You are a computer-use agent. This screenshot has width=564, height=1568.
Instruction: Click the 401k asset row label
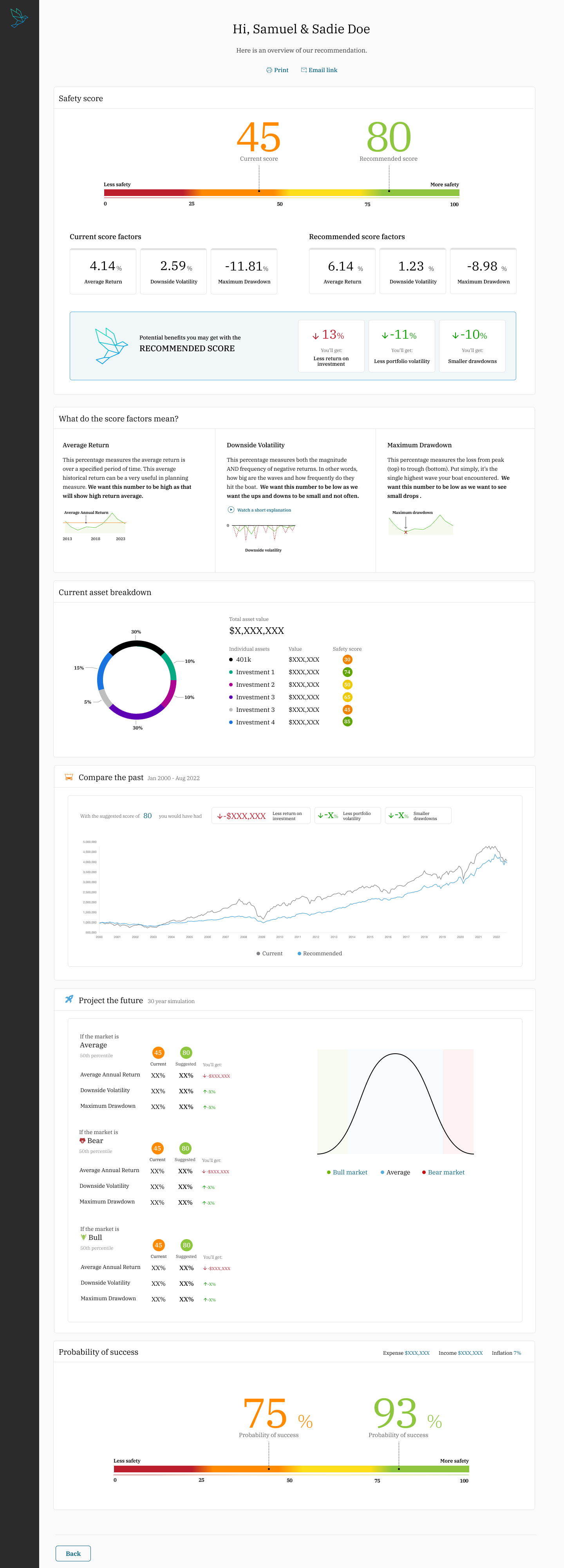pyautogui.click(x=243, y=660)
